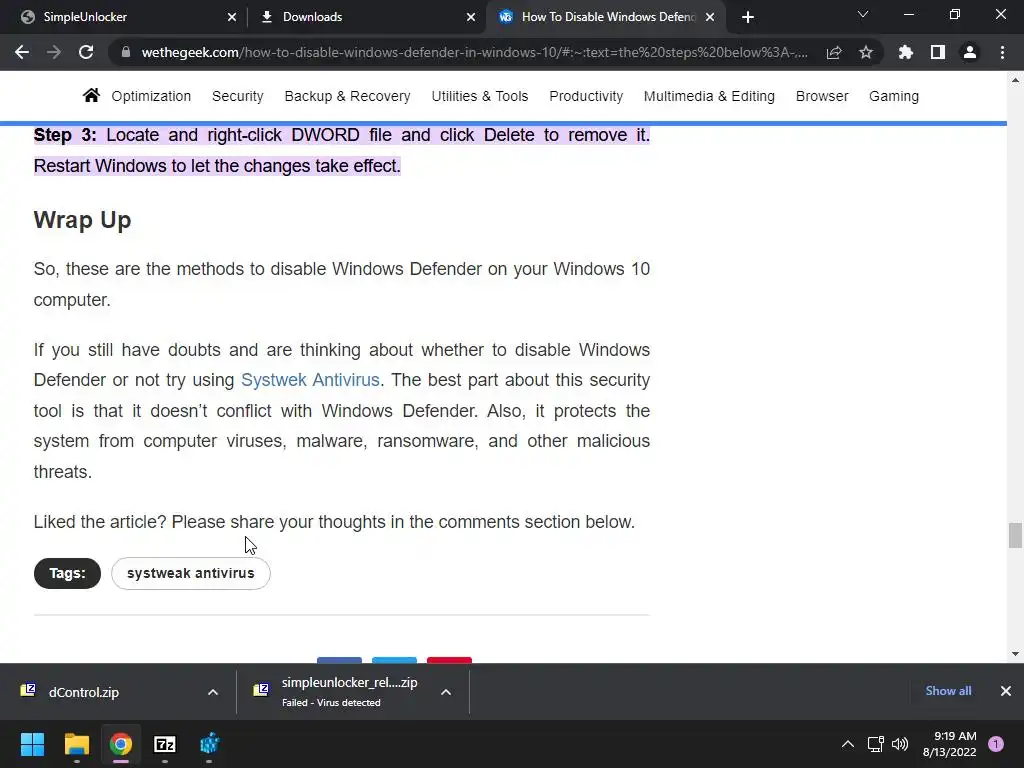Open the Gaming menu
Viewport: 1024px width, 768px height.
pos(893,96)
